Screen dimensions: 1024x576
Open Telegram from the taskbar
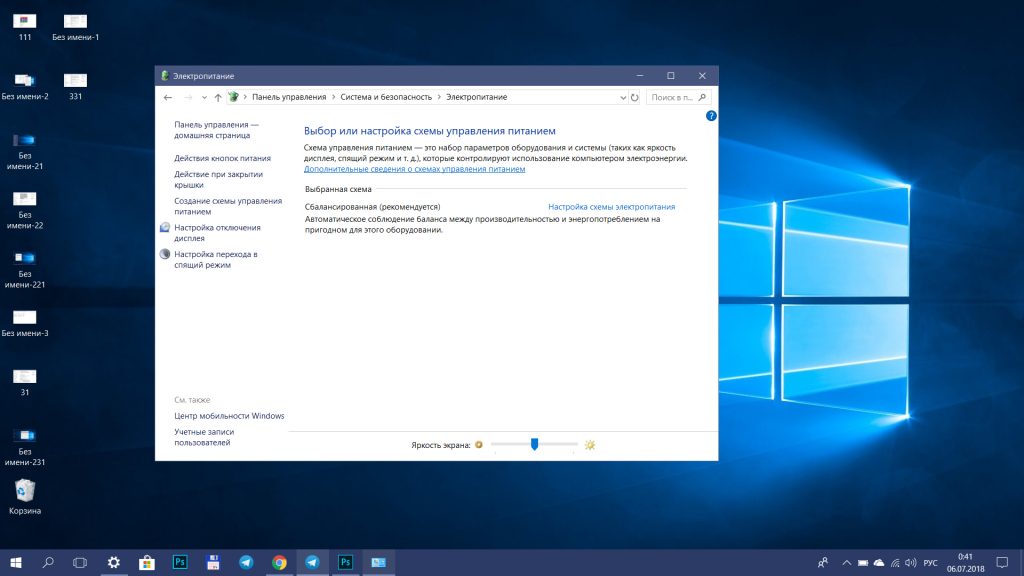point(246,563)
